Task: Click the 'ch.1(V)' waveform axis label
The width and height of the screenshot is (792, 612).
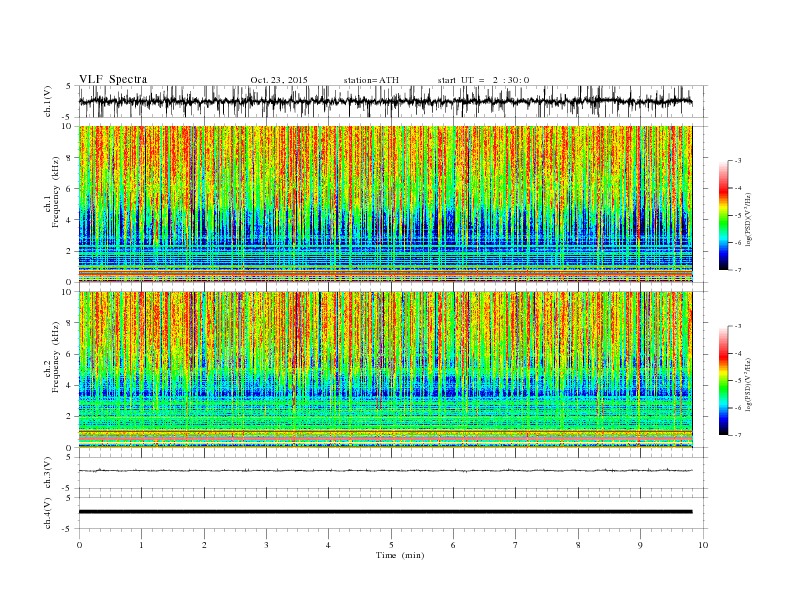Action: coord(48,102)
